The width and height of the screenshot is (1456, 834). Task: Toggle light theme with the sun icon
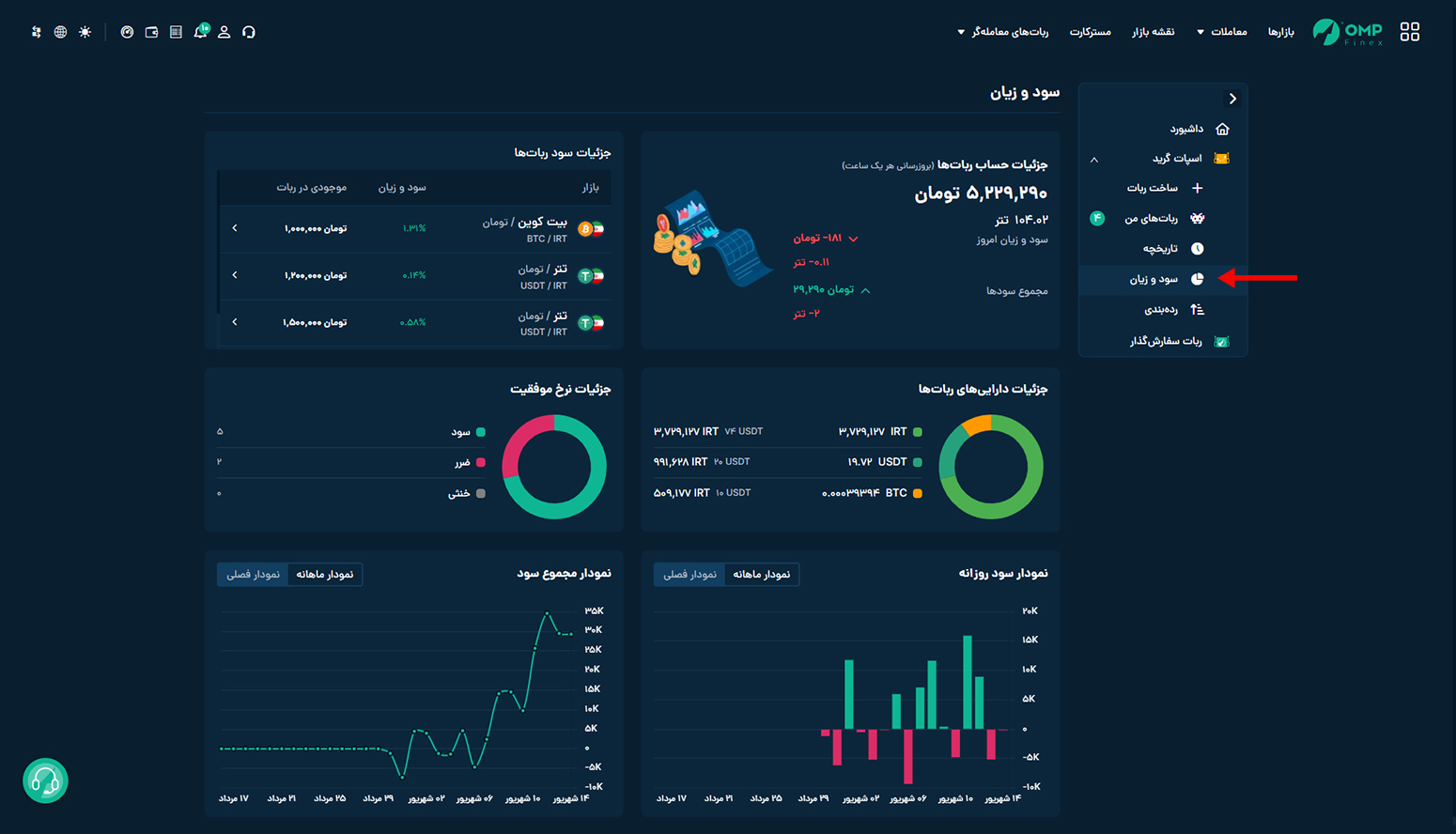pos(85,32)
